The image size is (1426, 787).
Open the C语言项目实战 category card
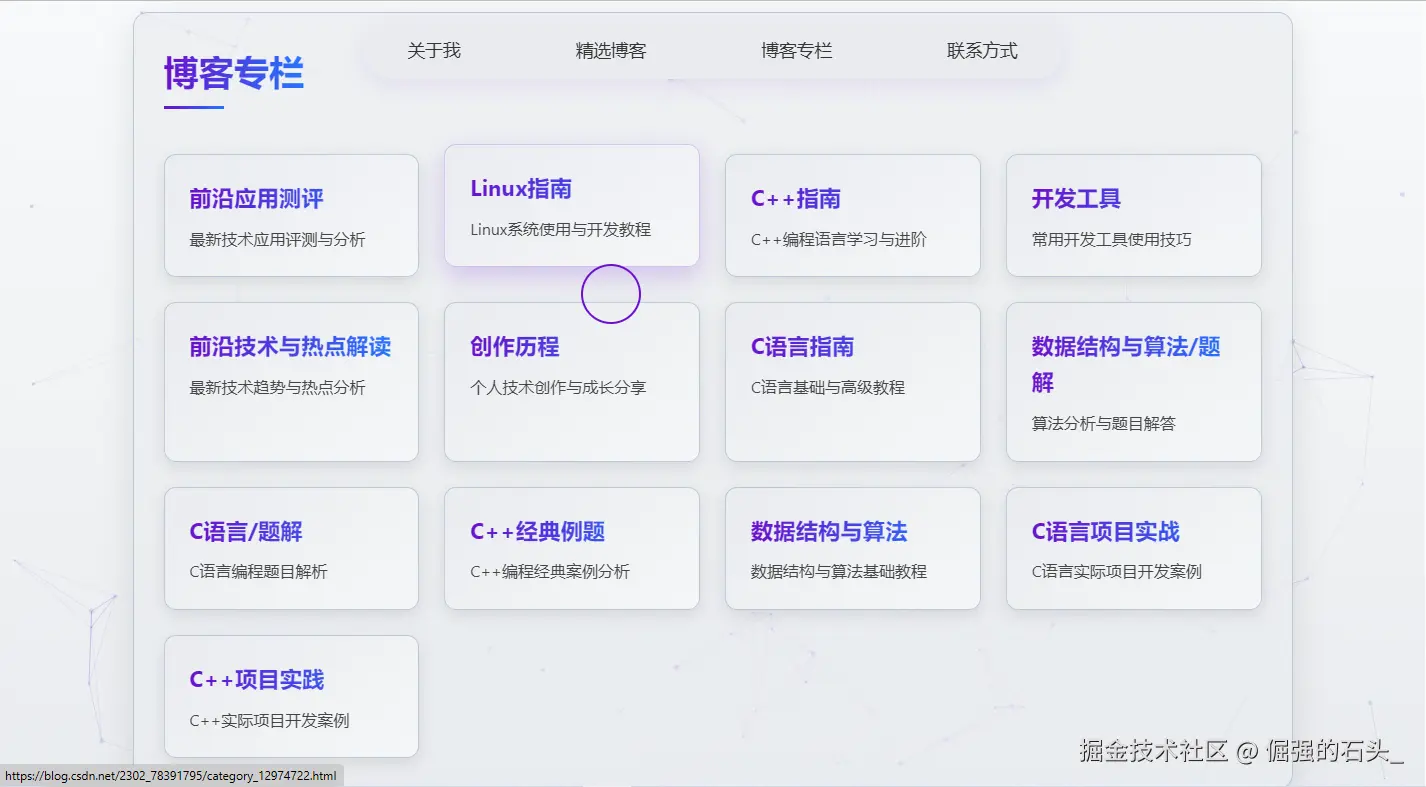click(1133, 547)
